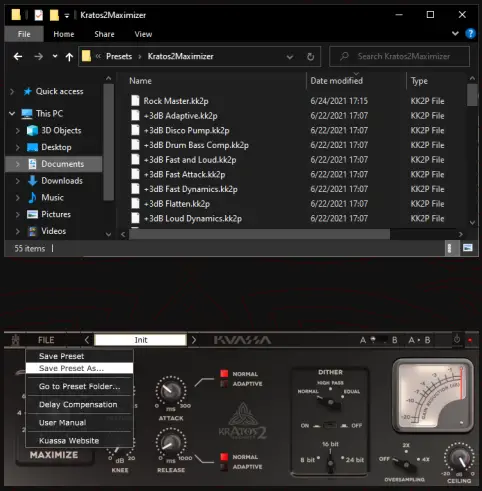The height and width of the screenshot is (491, 482).
Task: Click the New folder quick access icon
Action: (54, 15)
